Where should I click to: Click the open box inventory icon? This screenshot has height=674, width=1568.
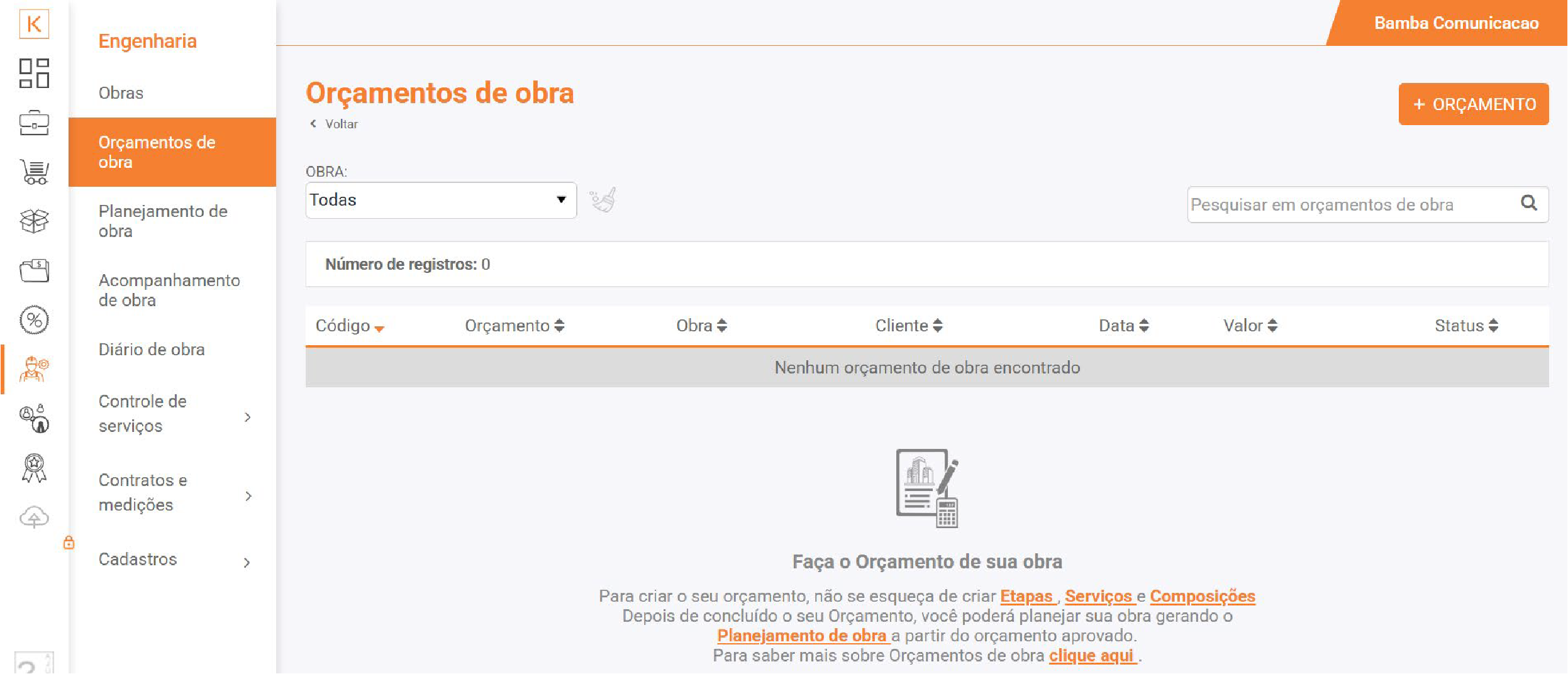pos(34,221)
